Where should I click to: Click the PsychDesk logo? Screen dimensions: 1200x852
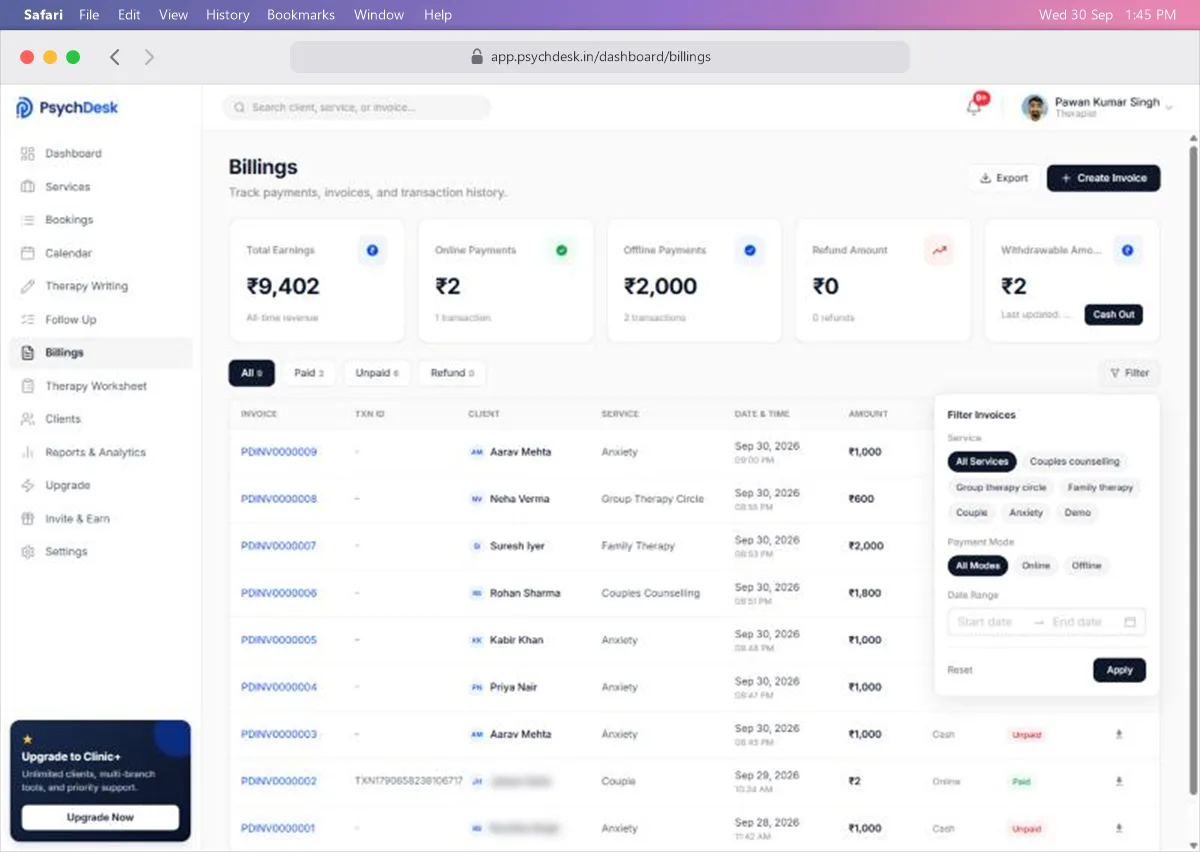click(x=67, y=108)
